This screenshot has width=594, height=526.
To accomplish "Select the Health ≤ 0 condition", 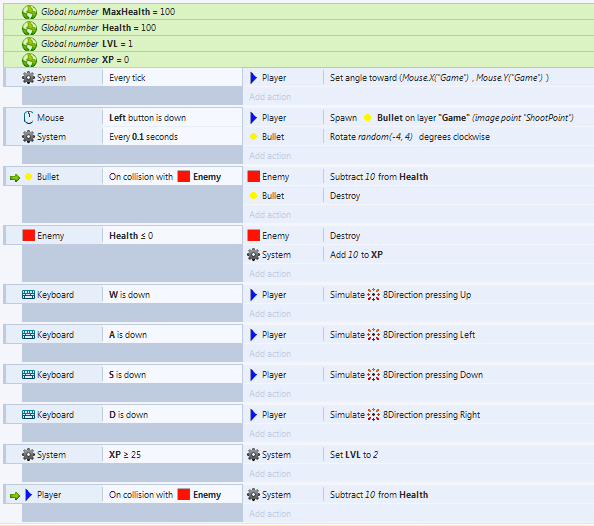I will pos(131,236).
